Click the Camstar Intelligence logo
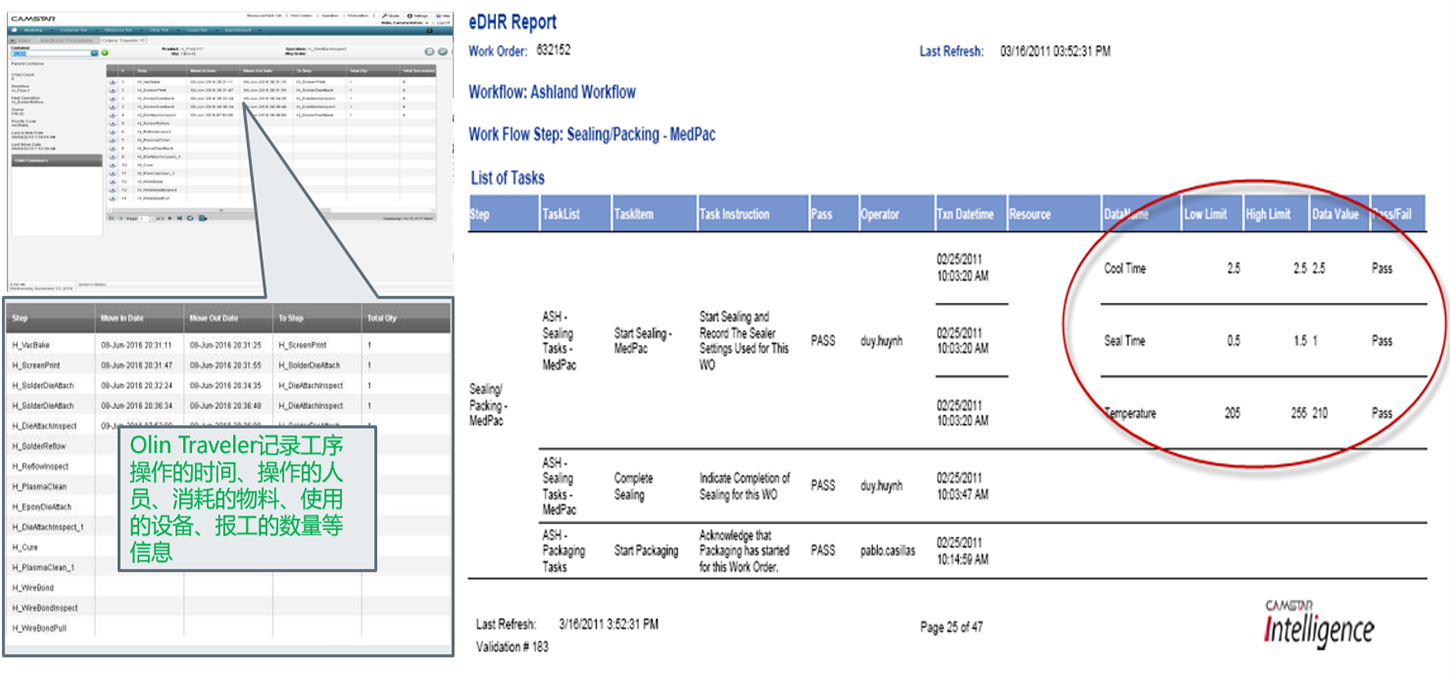Image resolution: width=1450 pixels, height=680 pixels. [x=1318, y=624]
